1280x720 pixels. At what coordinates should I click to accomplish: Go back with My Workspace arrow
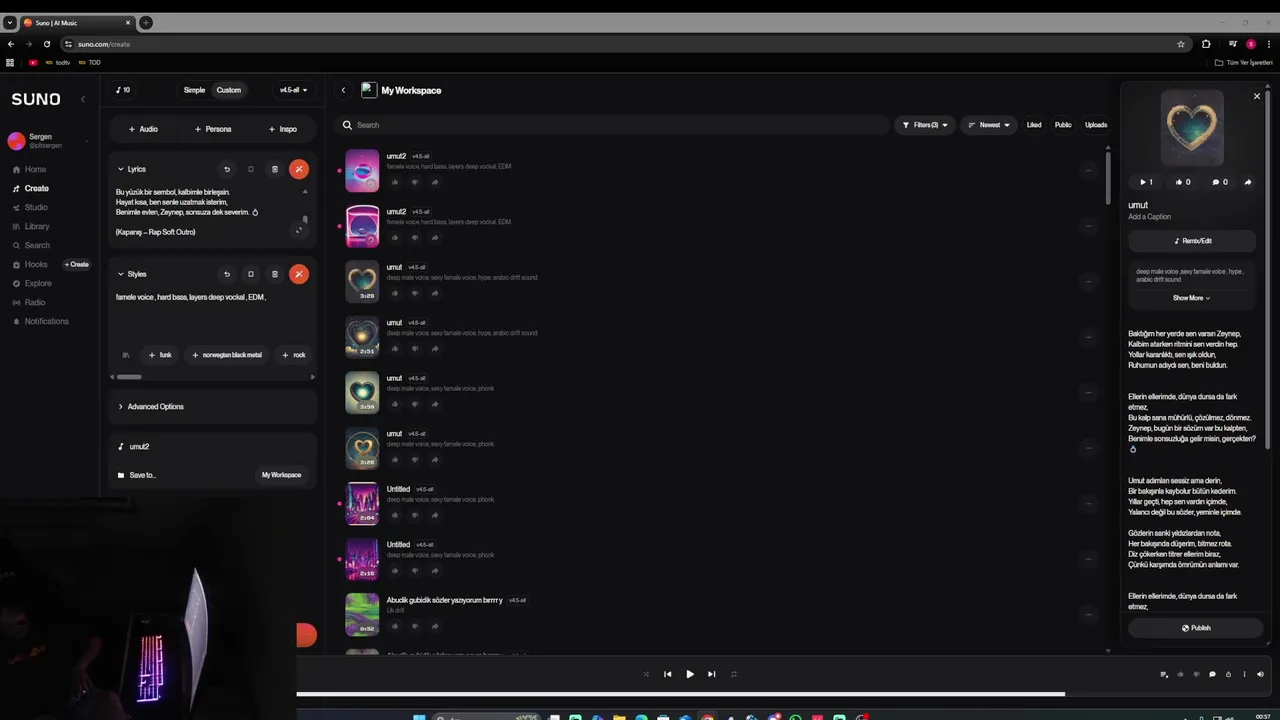[343, 90]
